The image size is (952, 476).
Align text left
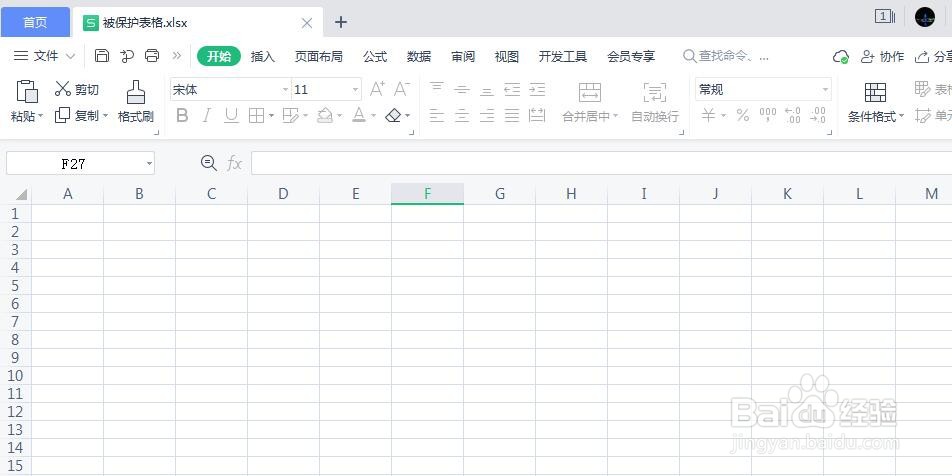click(437, 115)
